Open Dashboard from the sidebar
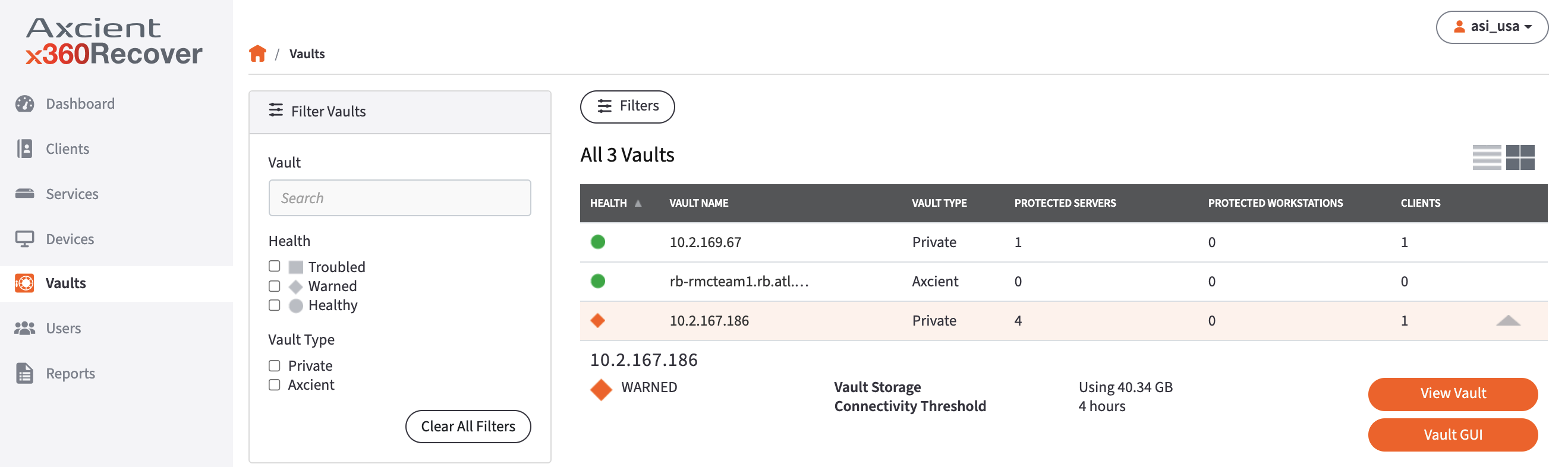Viewport: 1568px width, 467px height. tap(80, 103)
